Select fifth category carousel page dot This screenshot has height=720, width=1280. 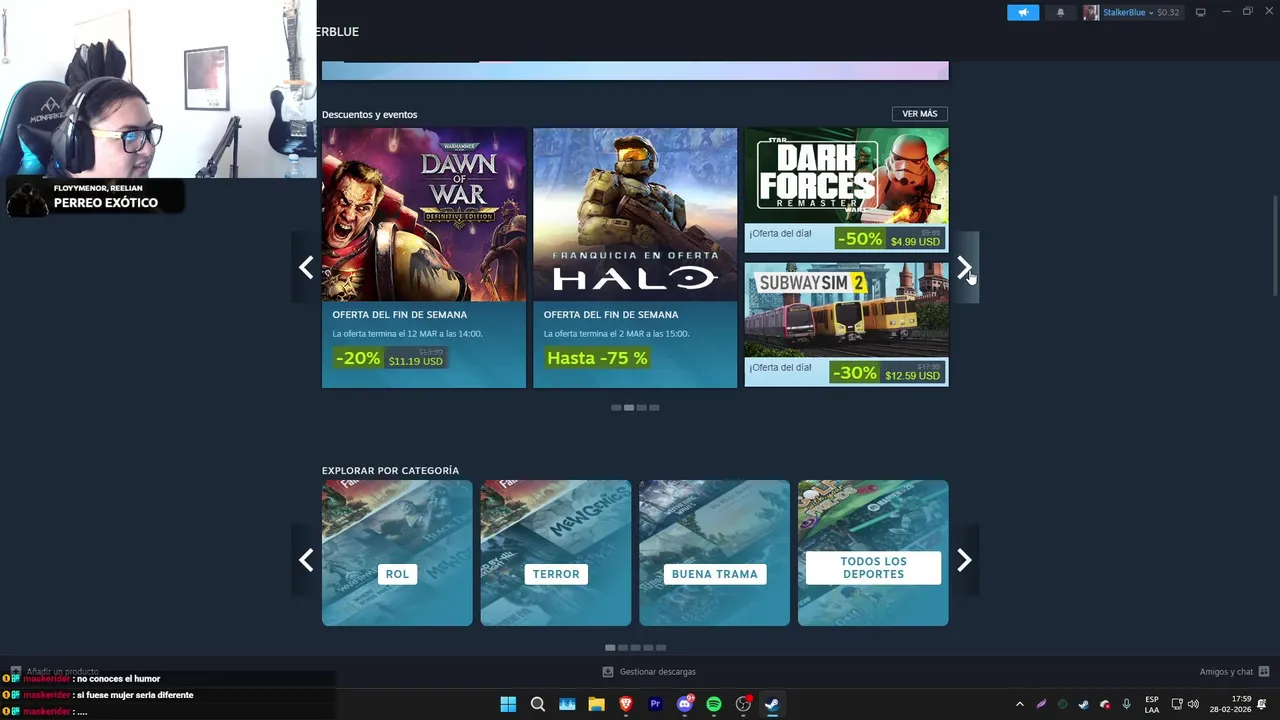pos(661,648)
